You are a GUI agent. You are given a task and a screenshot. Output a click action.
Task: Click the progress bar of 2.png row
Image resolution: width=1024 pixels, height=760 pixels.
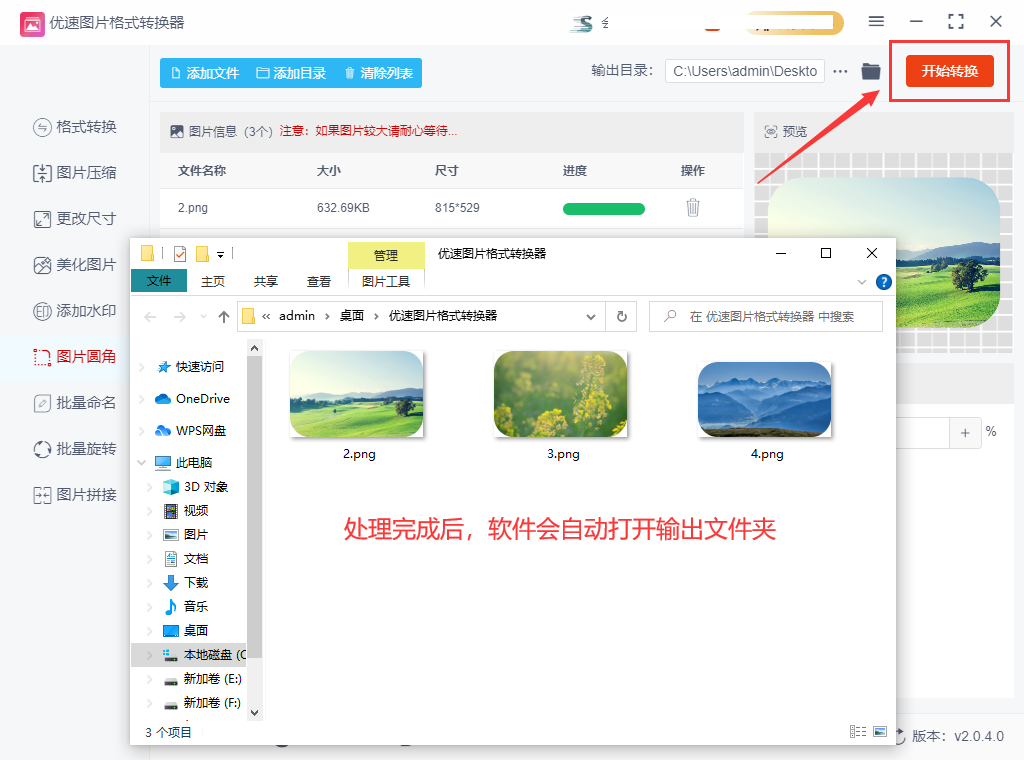(603, 209)
